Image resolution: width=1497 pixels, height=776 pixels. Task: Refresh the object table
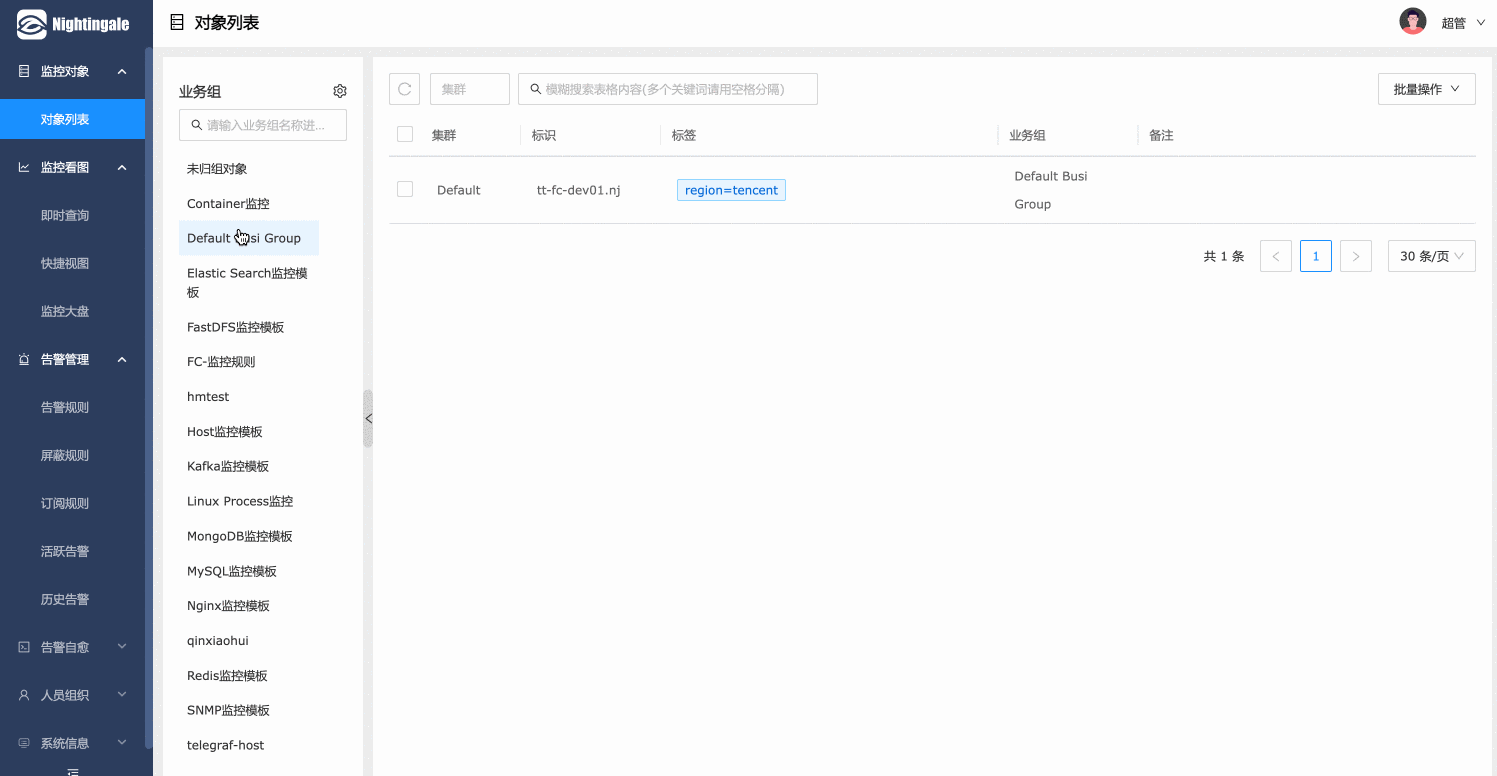pyautogui.click(x=405, y=89)
